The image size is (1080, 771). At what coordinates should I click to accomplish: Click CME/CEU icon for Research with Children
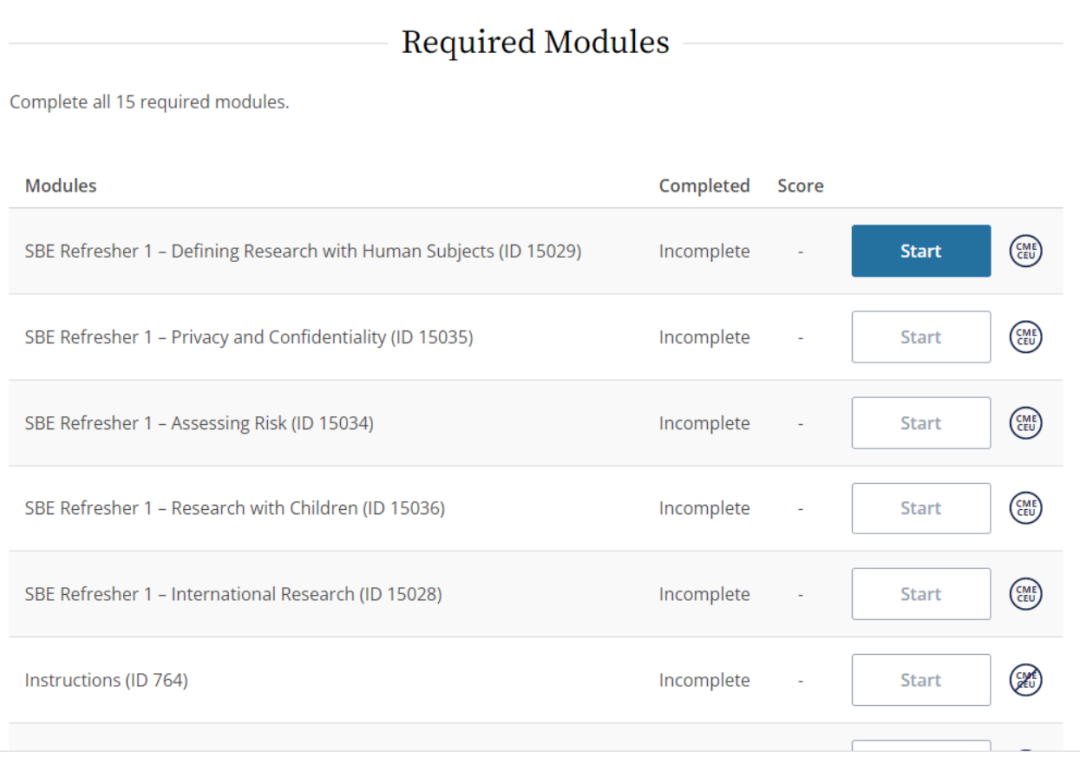(1026, 508)
